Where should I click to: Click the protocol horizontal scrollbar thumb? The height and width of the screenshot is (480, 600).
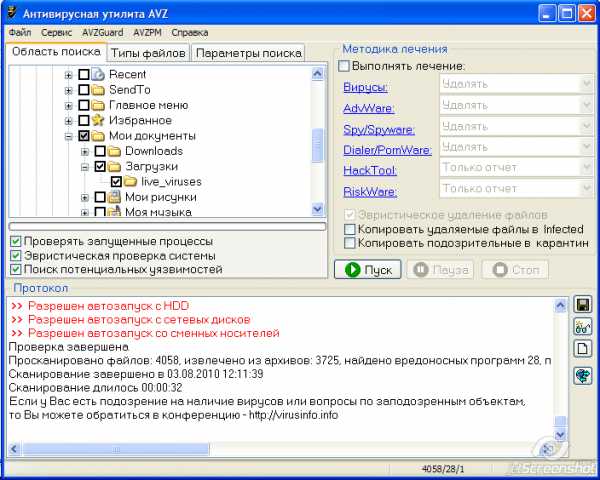coord(116,449)
